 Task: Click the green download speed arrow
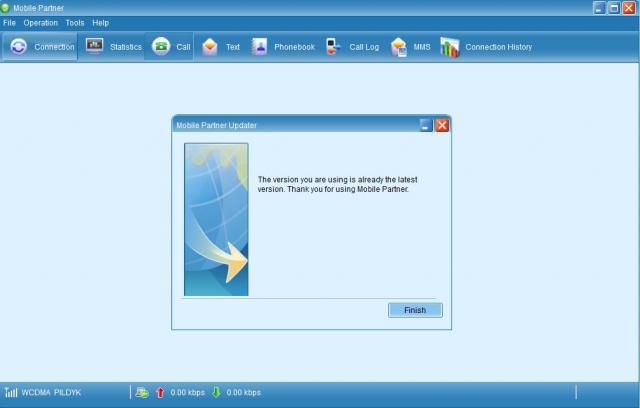pyautogui.click(x=216, y=392)
